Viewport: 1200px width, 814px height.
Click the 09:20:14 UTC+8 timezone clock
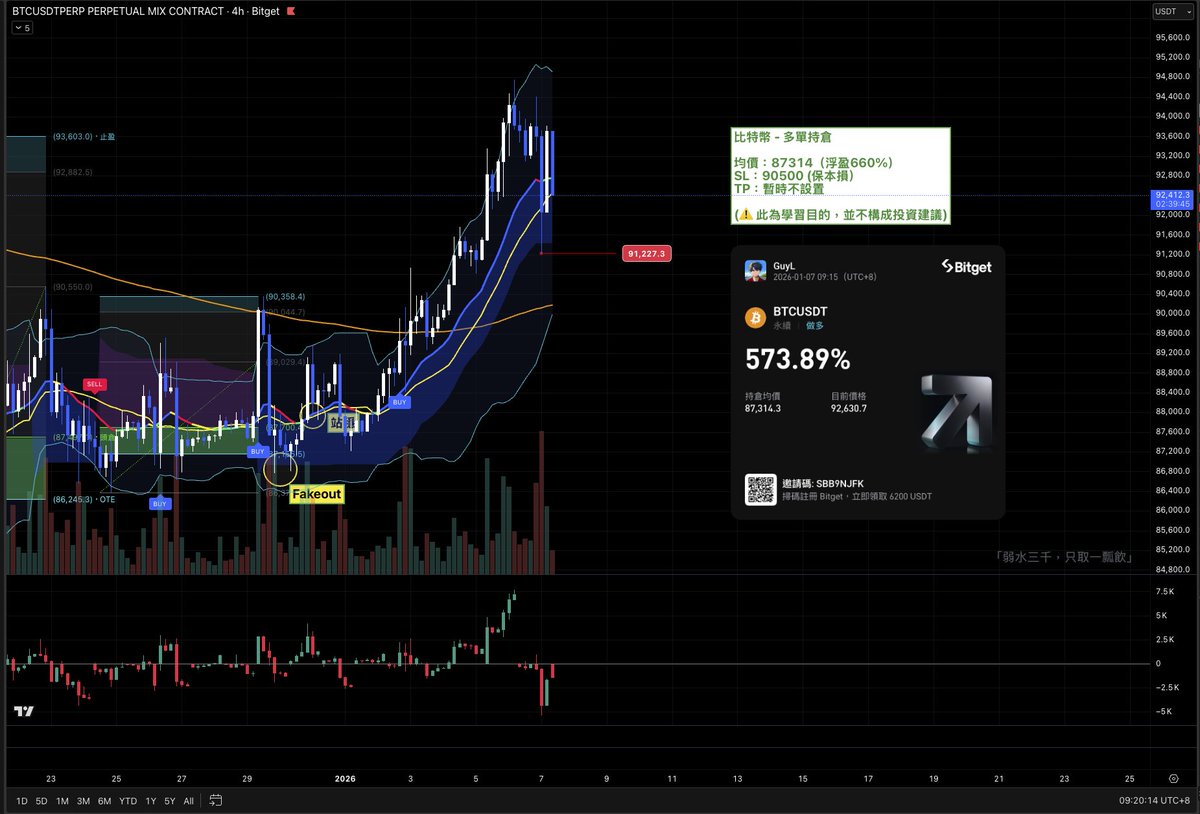pos(1156,801)
